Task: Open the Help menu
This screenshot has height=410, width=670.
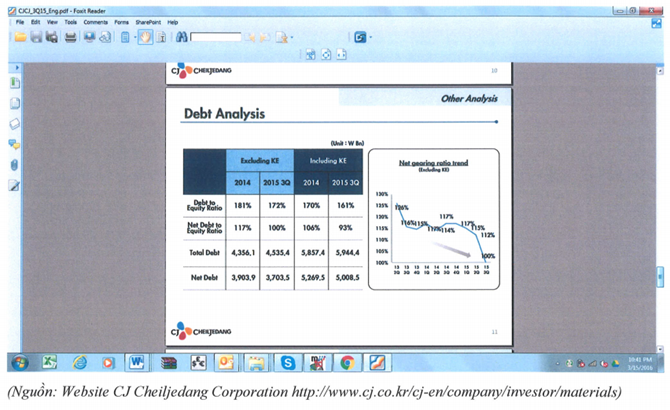Action: [173, 21]
